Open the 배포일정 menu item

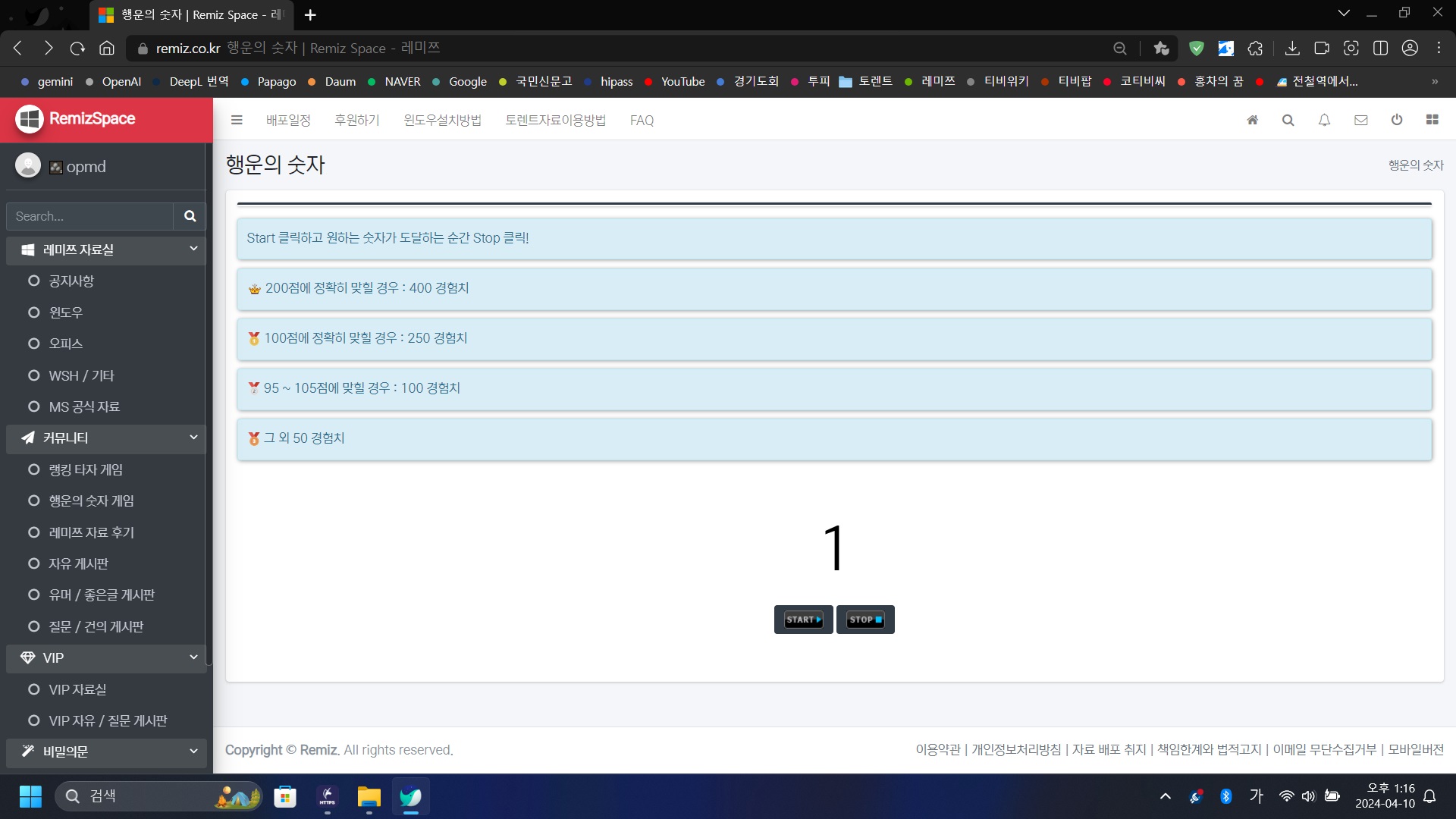click(x=288, y=120)
